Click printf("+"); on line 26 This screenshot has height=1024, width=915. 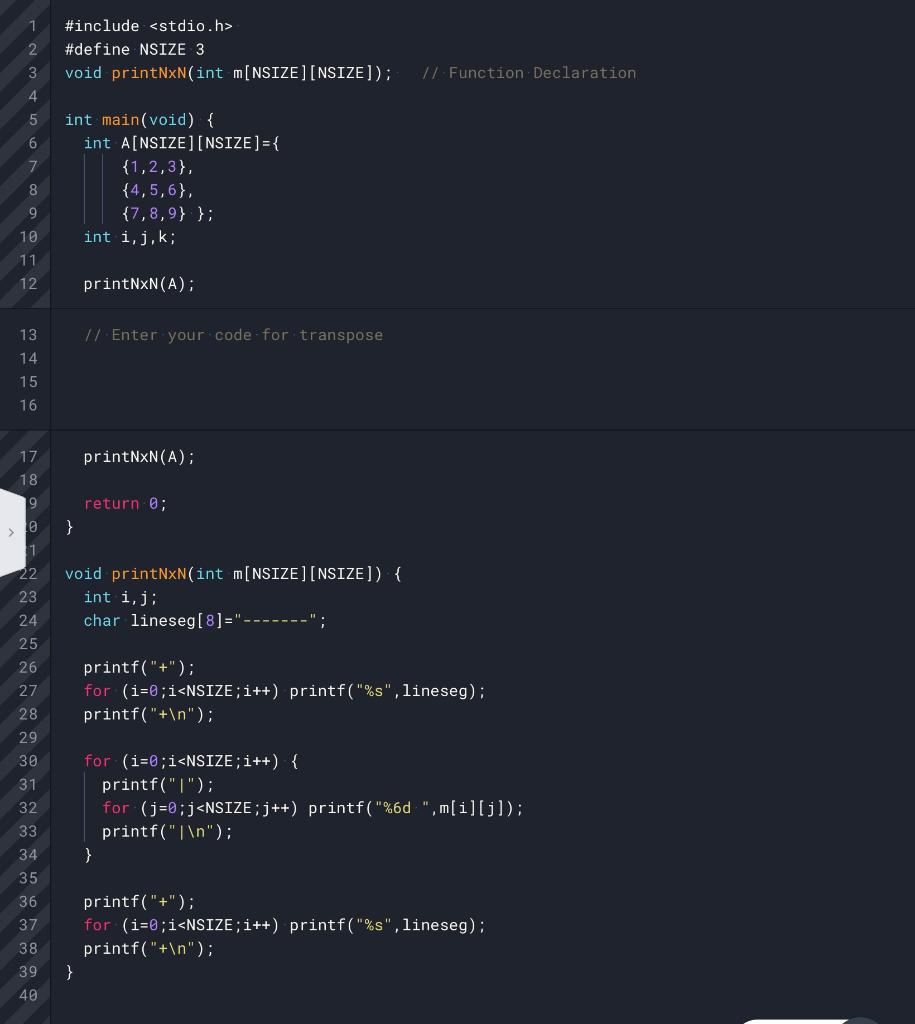(x=139, y=668)
